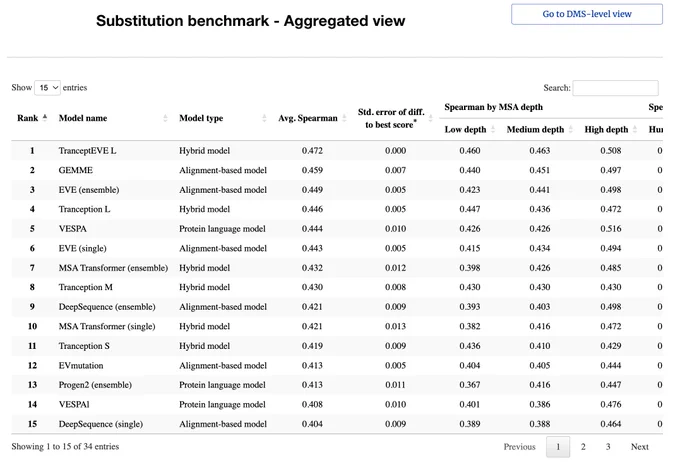Go to page 3 of results
The height and width of the screenshot is (462, 680).
pos(608,446)
